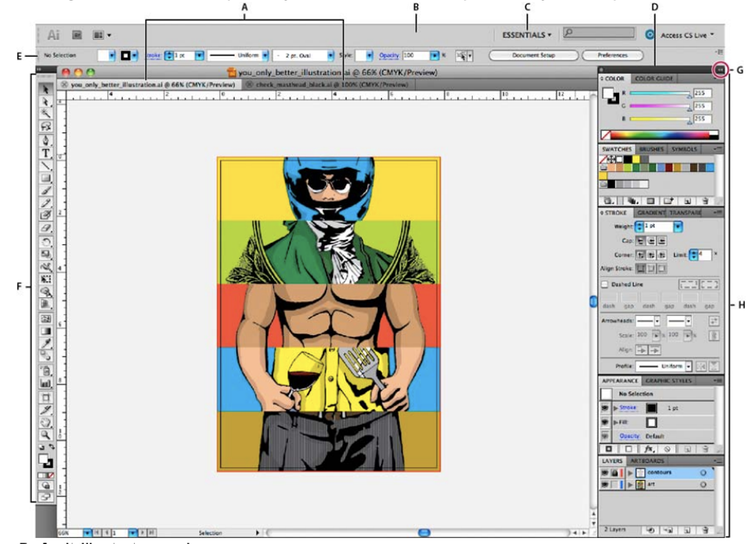Viewport: 750px width, 544px height.
Task: Unlock the contours layer
Action: [614, 473]
